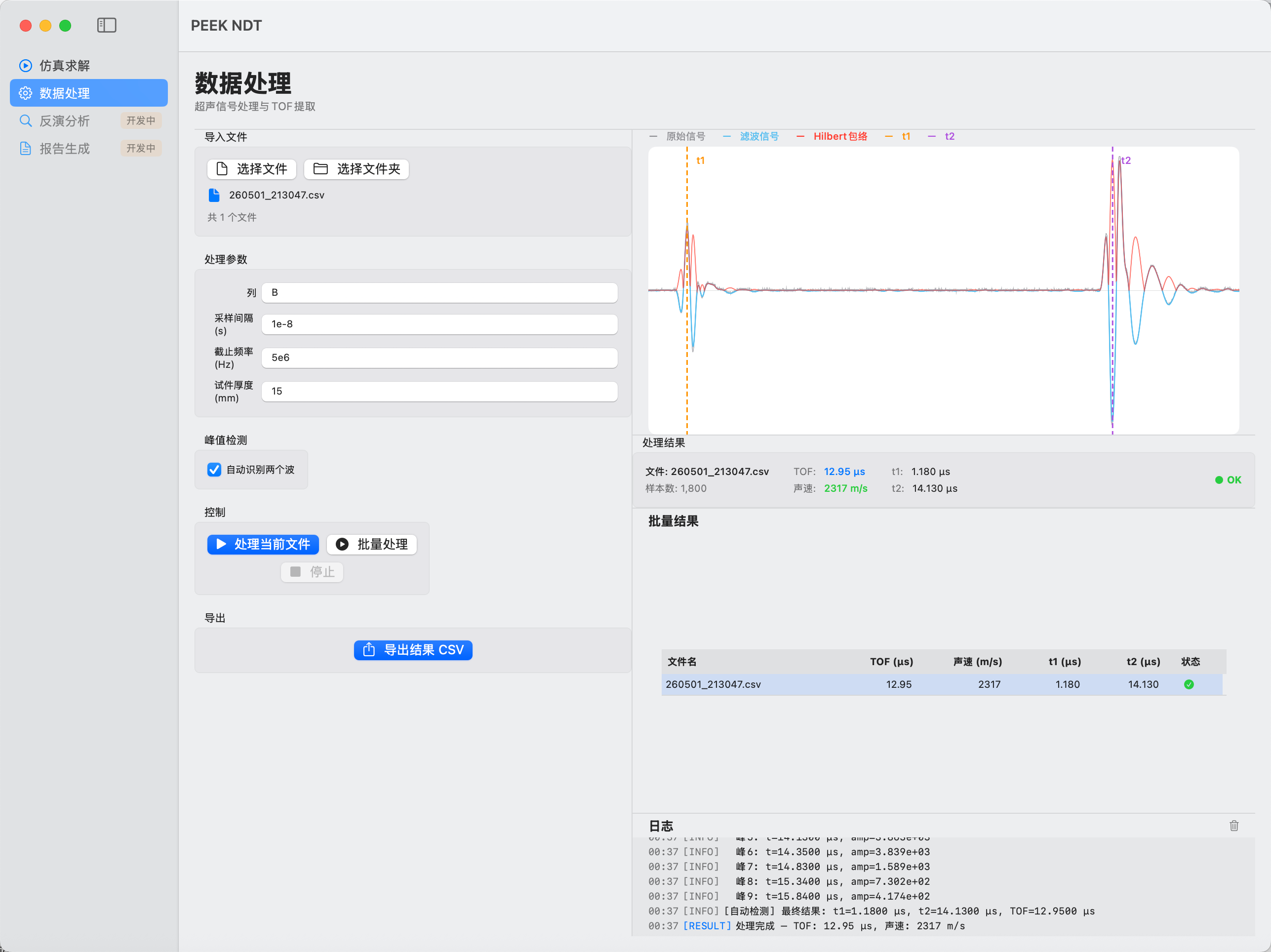Toggle the sidebar panel icon
The image size is (1271, 952).
point(106,25)
